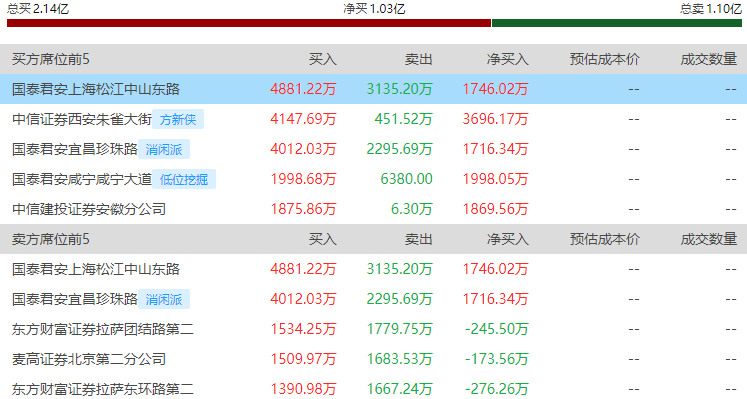Open 东方财富证券拉萨东环路第二 seat
This screenshot has width=747, height=399.
click(x=103, y=389)
